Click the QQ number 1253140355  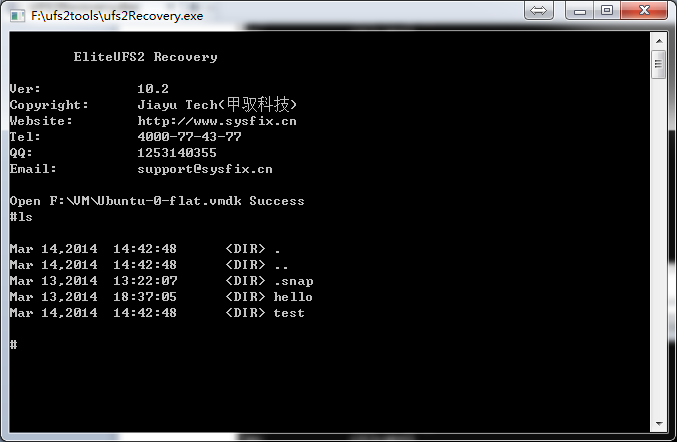click(177, 153)
